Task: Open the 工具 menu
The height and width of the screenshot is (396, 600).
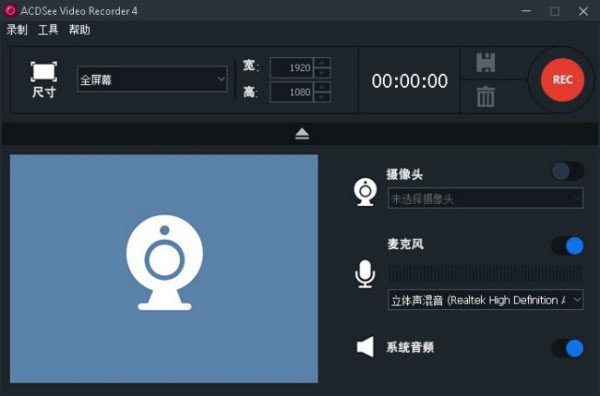Action: [x=48, y=30]
